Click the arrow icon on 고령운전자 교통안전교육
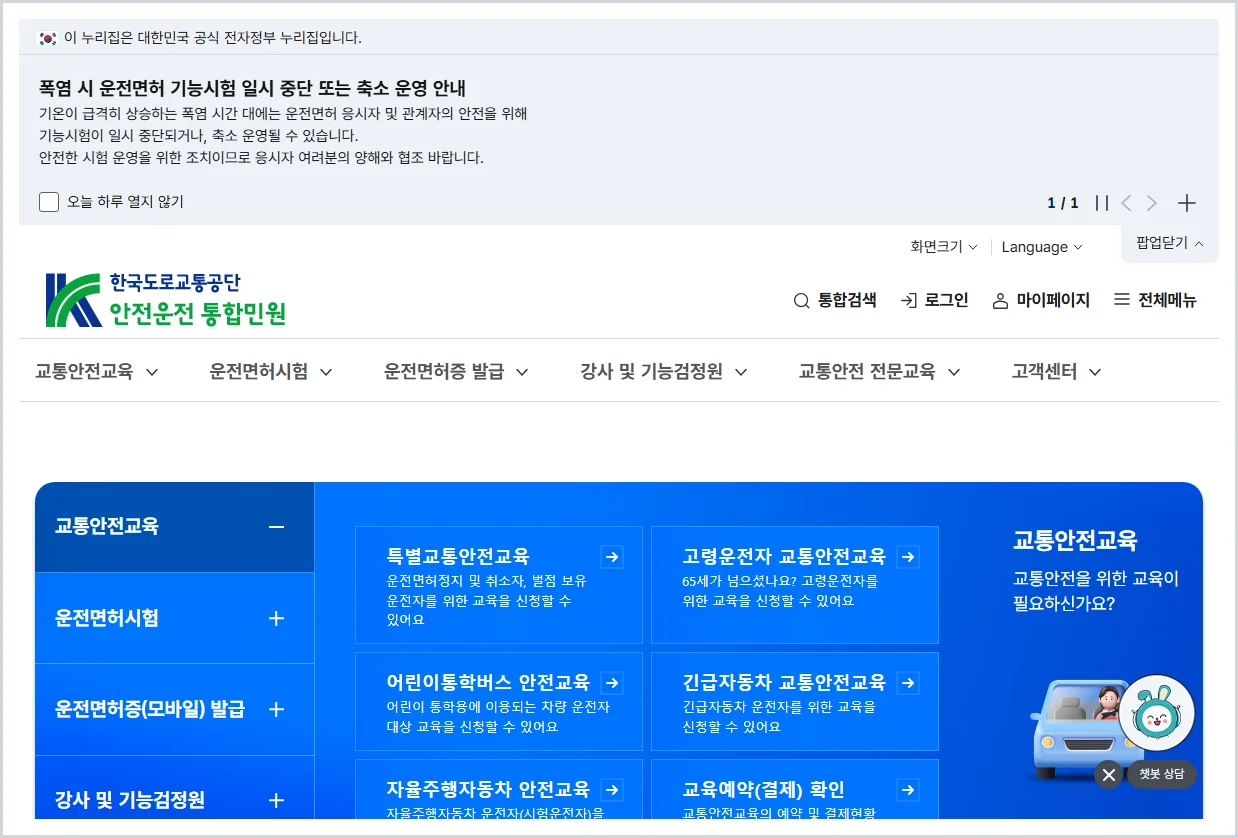The image size is (1238, 838). (908, 557)
